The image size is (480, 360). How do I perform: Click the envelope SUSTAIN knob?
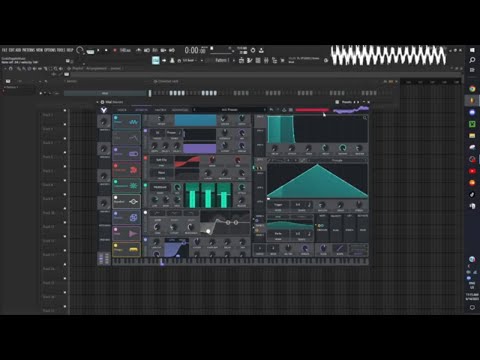point(343,148)
